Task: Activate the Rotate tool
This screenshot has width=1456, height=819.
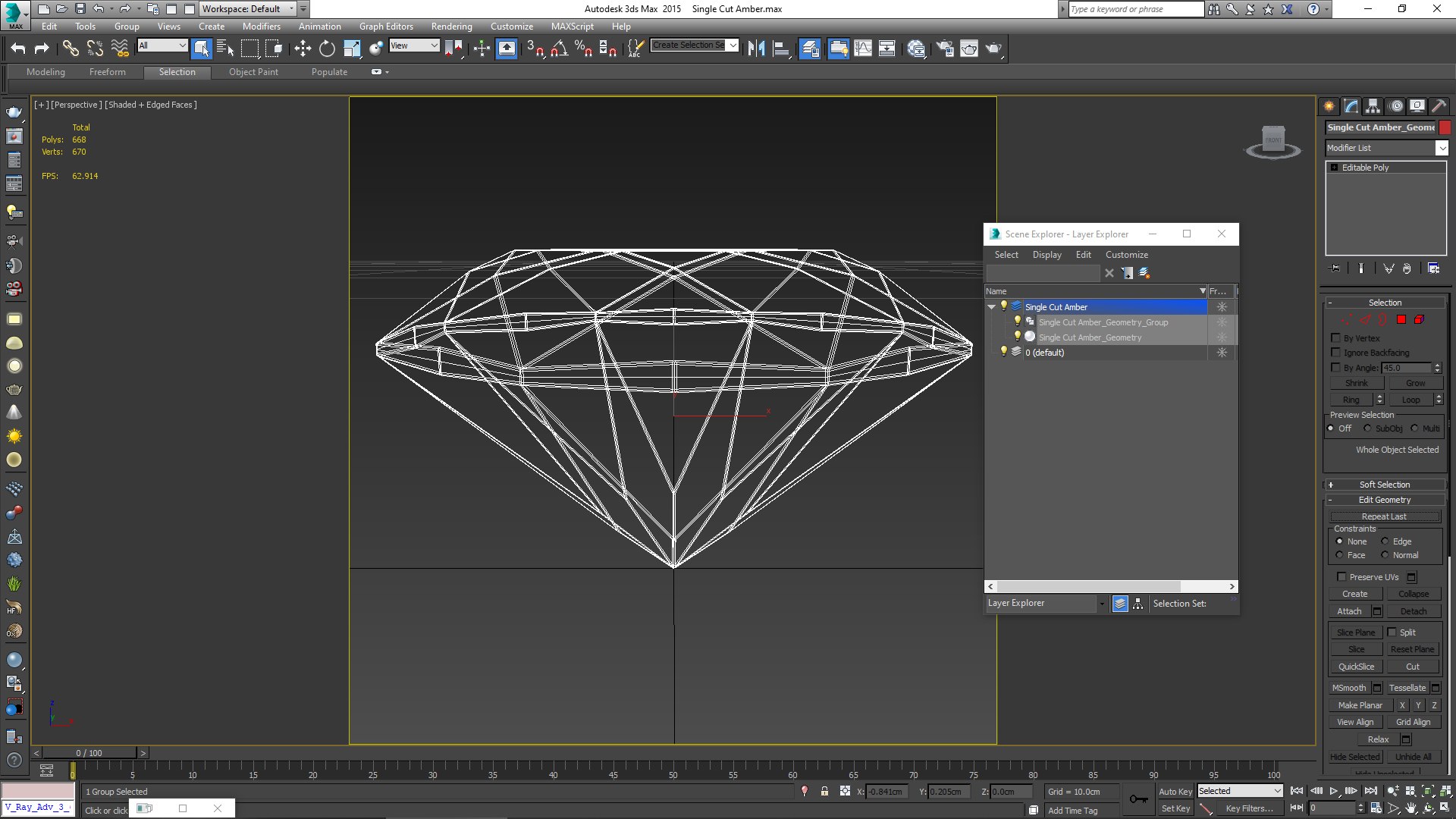Action: (327, 49)
